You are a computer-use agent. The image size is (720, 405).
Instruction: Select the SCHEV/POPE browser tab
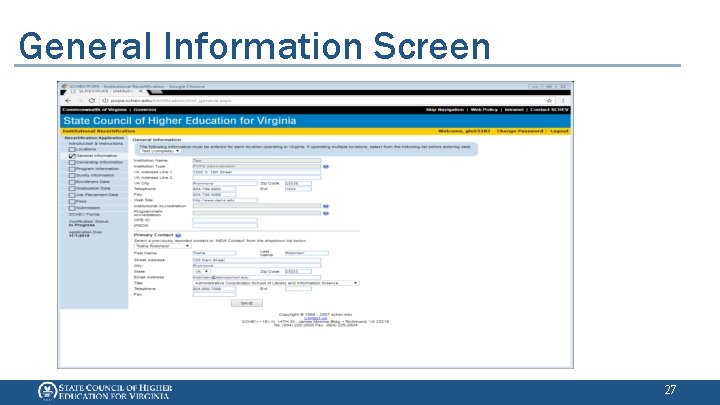point(107,91)
